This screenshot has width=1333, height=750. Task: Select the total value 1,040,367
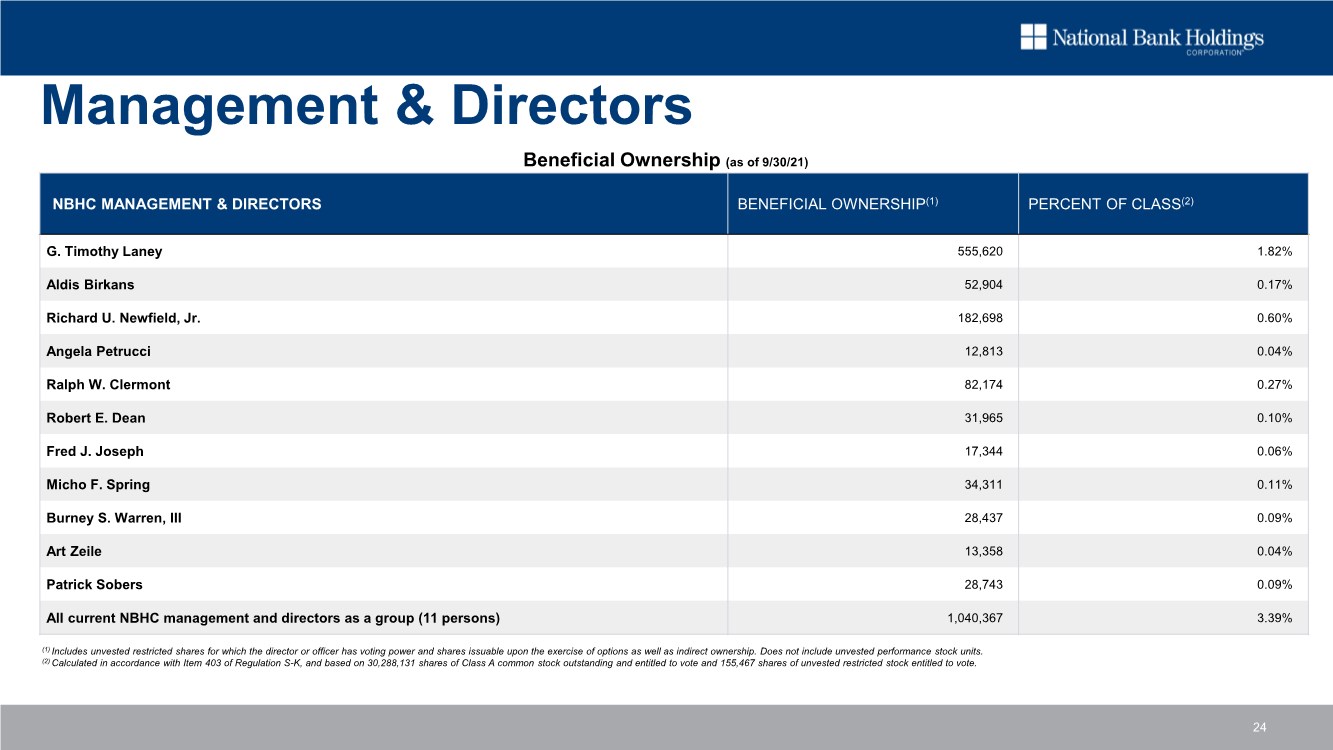click(975, 617)
